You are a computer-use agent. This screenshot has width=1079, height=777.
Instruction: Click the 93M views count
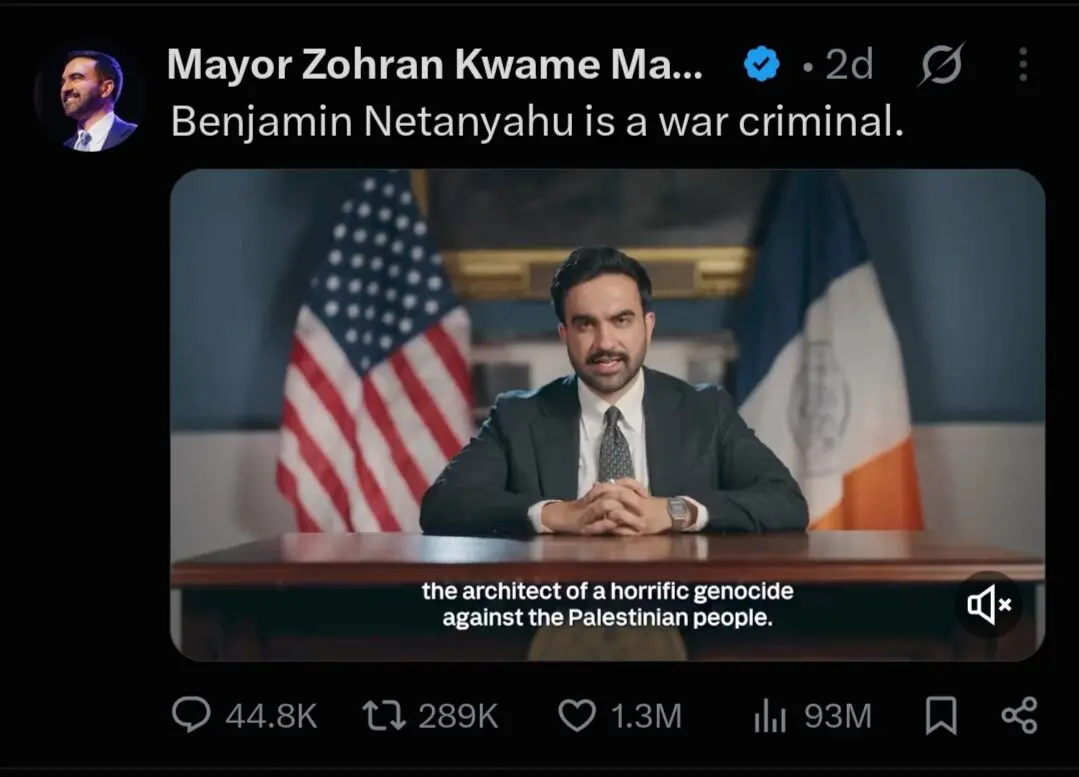coord(838,716)
